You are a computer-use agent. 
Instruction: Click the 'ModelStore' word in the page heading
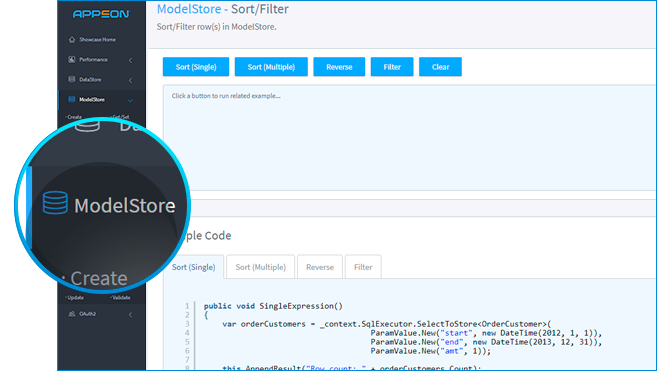(189, 9)
